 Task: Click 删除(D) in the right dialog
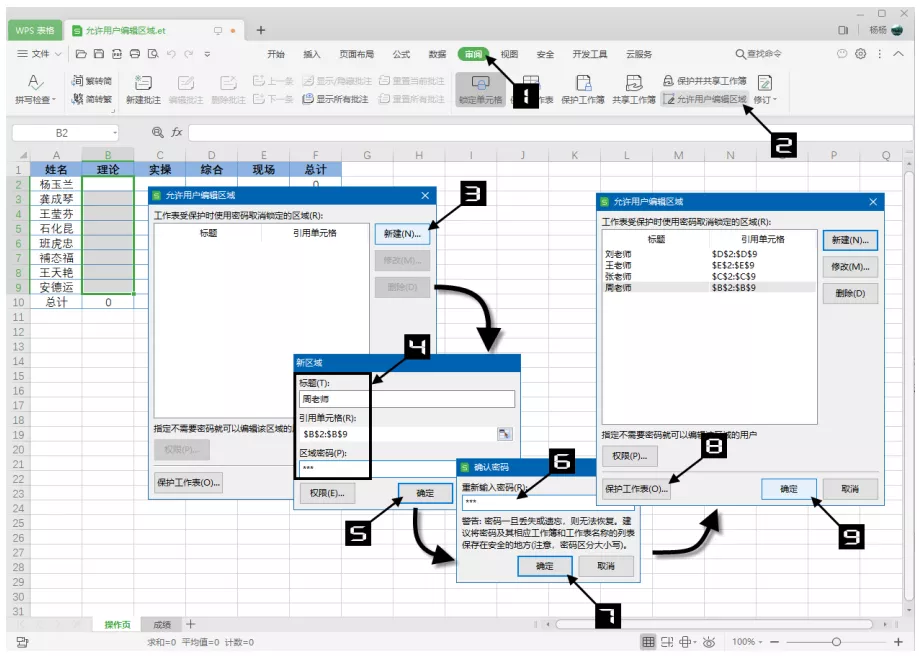tap(850, 293)
